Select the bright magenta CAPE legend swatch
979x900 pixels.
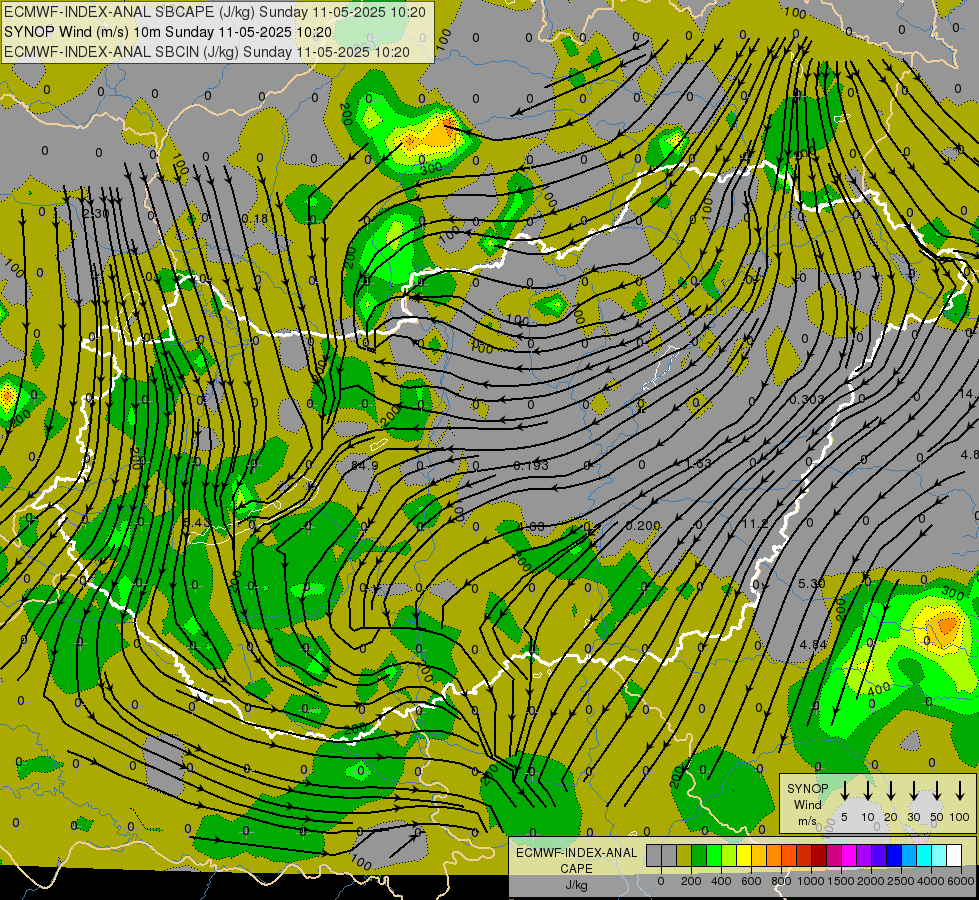coord(849,855)
